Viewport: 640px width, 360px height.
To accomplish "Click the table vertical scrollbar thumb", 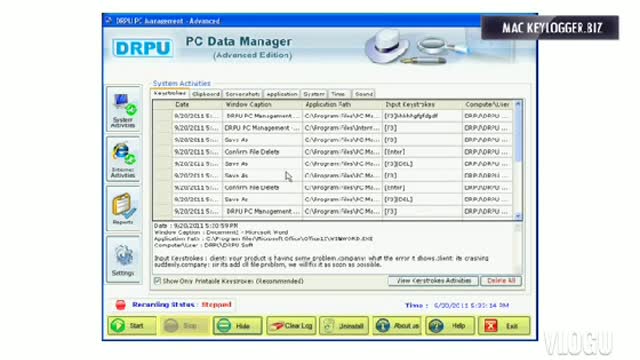I will (518, 135).
